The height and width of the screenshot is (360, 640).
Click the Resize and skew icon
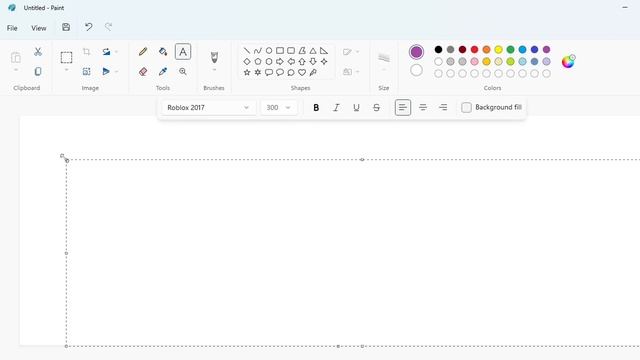(86, 71)
